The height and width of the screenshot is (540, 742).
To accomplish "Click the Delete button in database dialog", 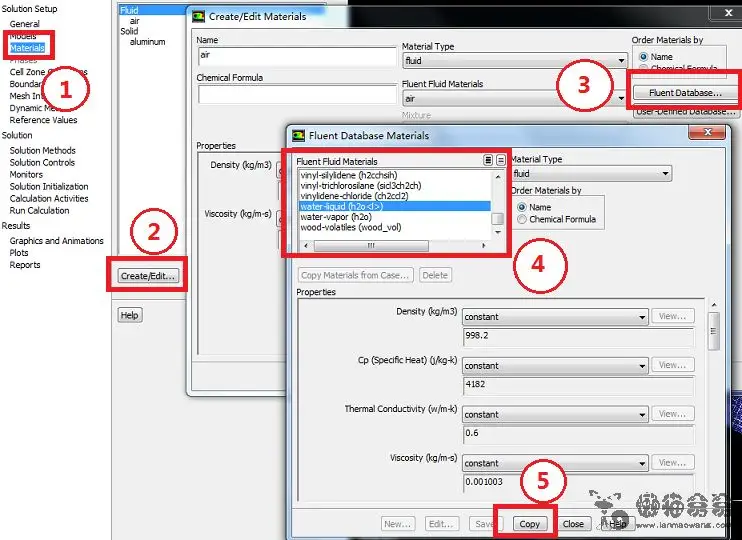I will [x=435, y=275].
